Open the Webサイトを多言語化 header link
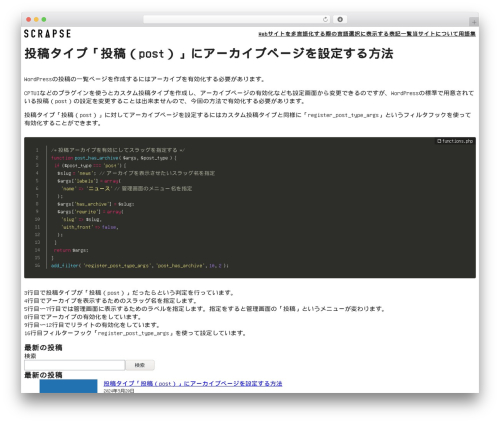The image size is (500, 423). 335,34
